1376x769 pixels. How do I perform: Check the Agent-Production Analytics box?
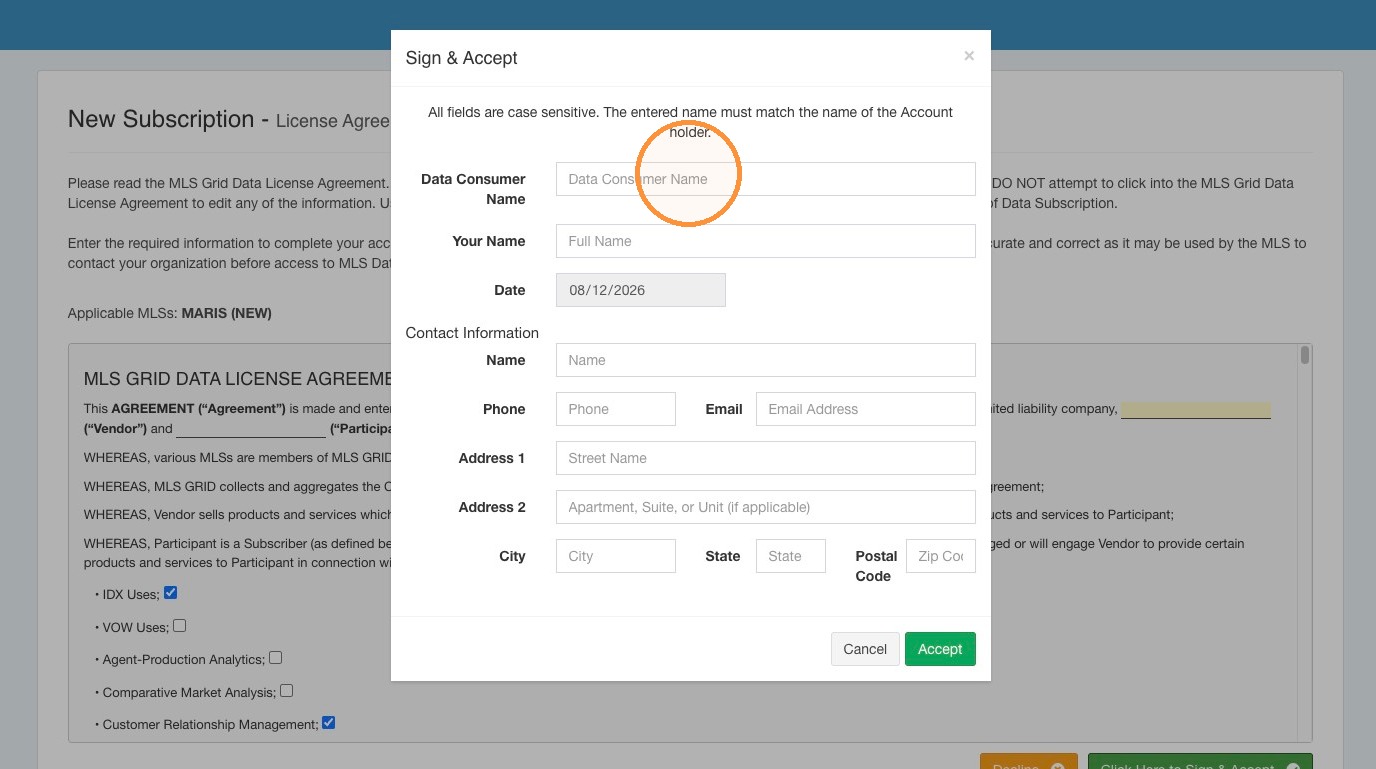tap(275, 658)
